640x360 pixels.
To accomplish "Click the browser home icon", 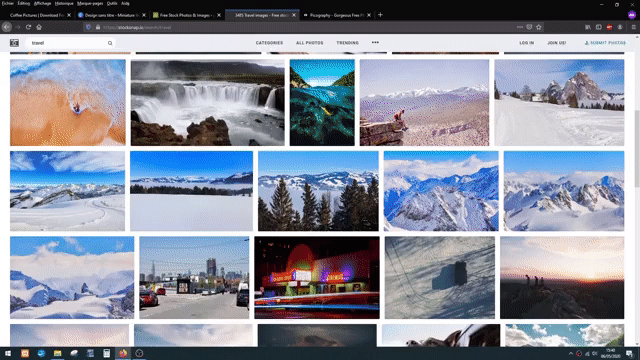I will coord(39,27).
